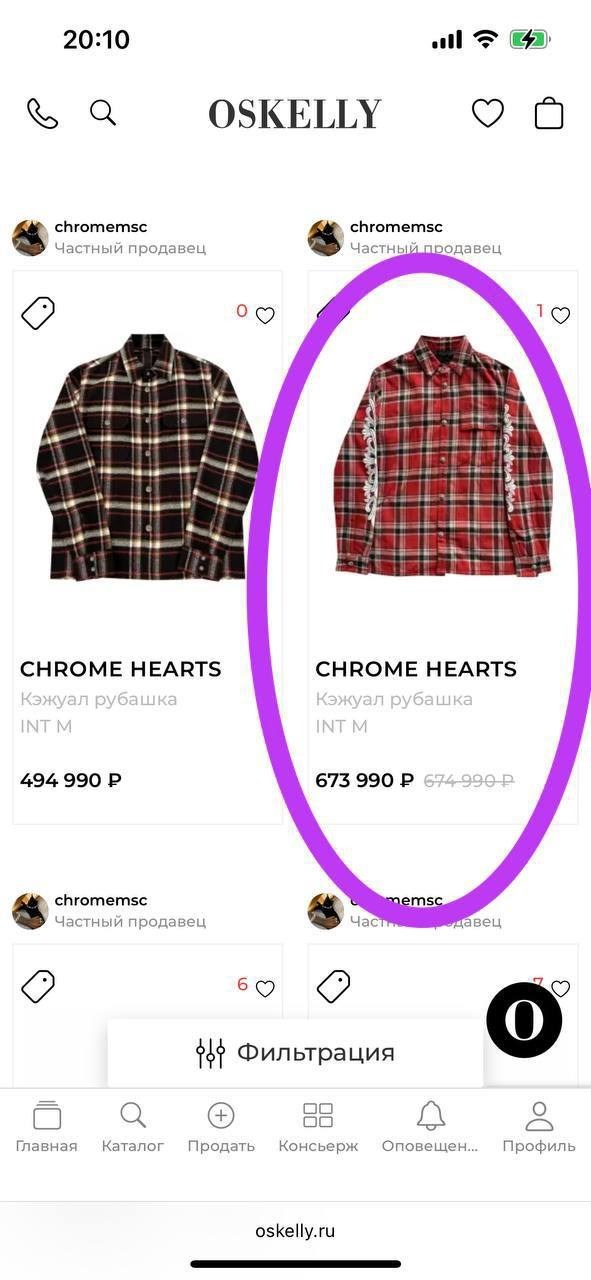The width and height of the screenshot is (591, 1280).
Task: Tap the black round O chat button
Action: (x=524, y=1020)
